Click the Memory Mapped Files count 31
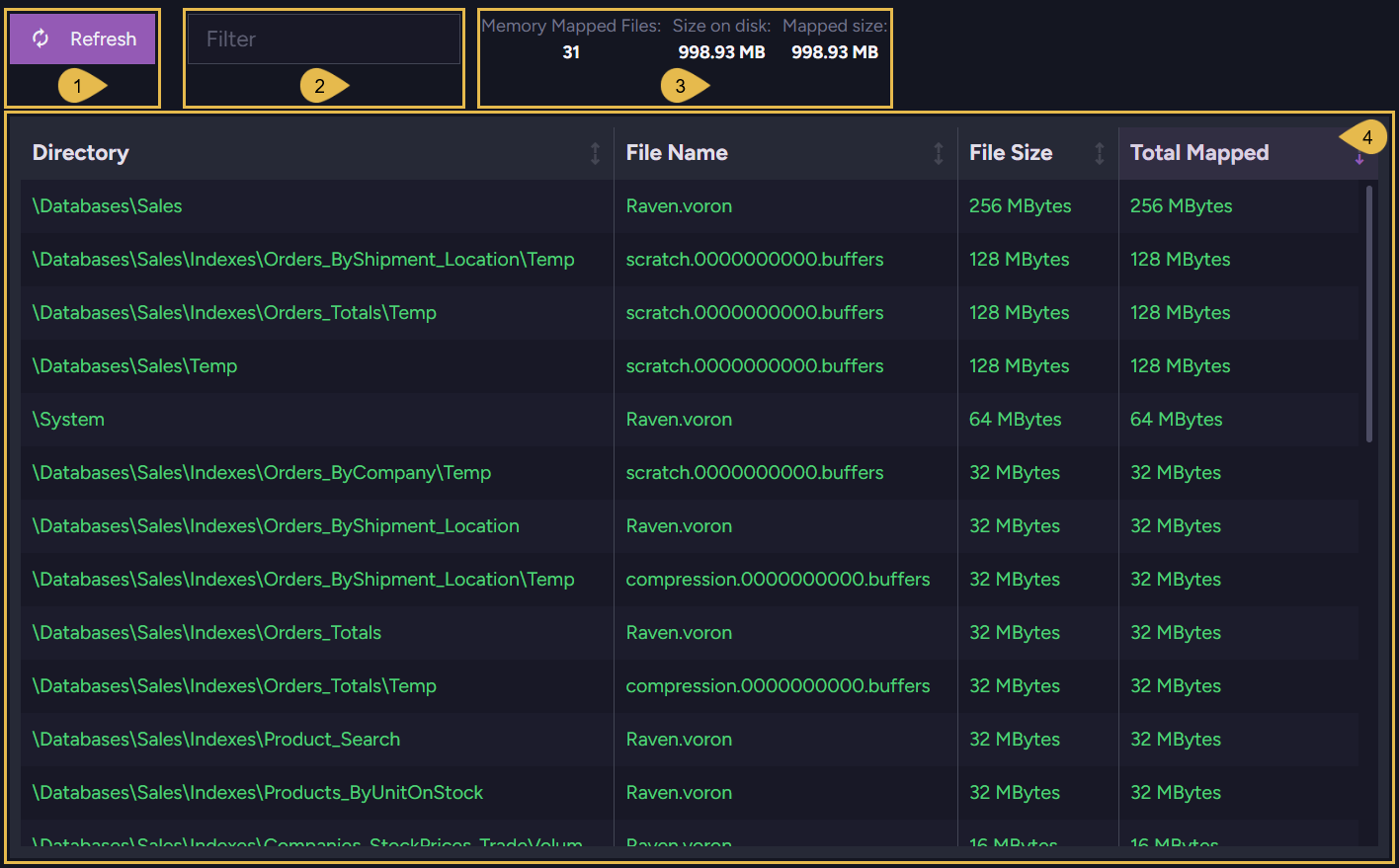 (571, 52)
